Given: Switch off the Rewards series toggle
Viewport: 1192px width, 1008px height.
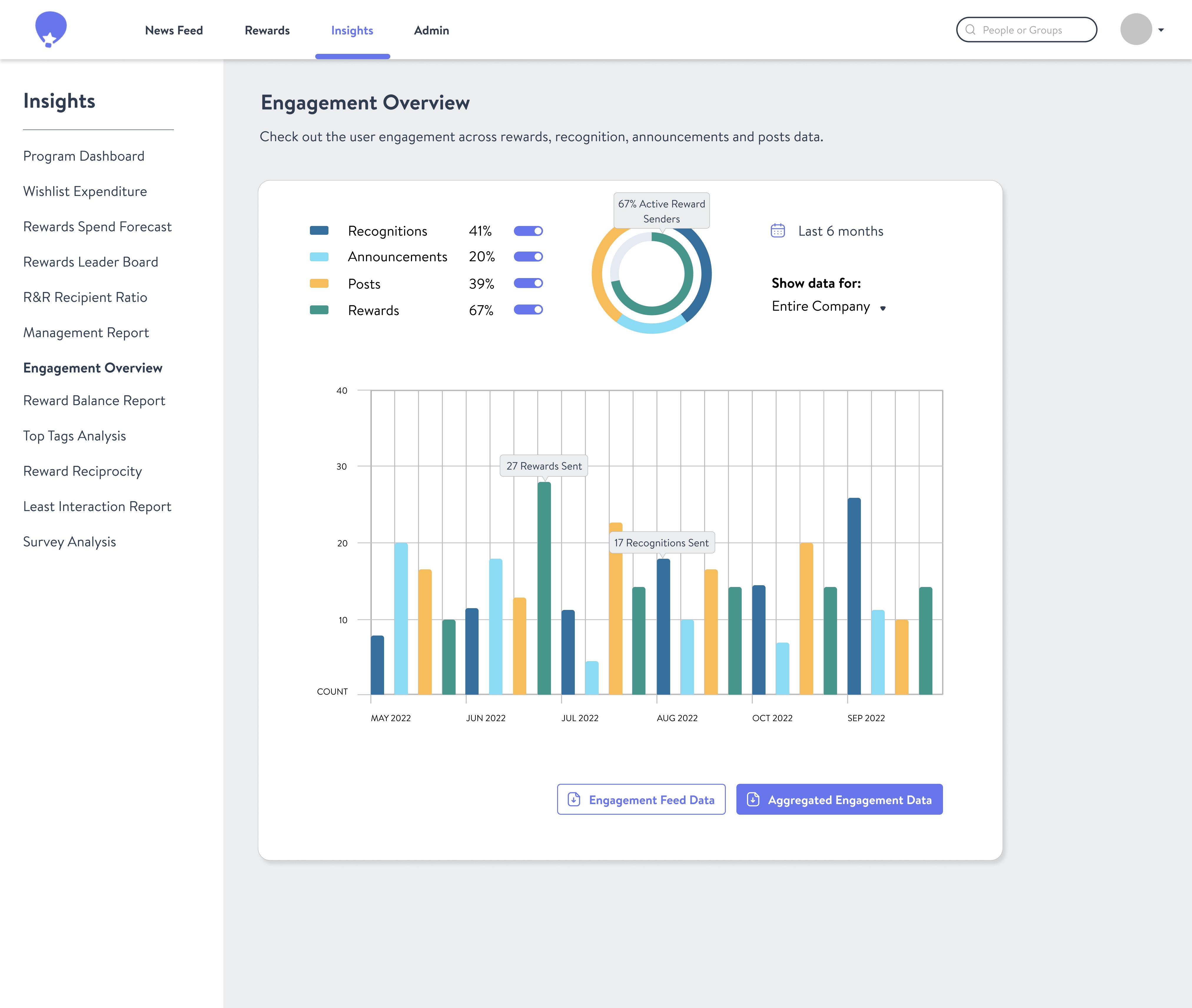Looking at the screenshot, I should coord(528,310).
